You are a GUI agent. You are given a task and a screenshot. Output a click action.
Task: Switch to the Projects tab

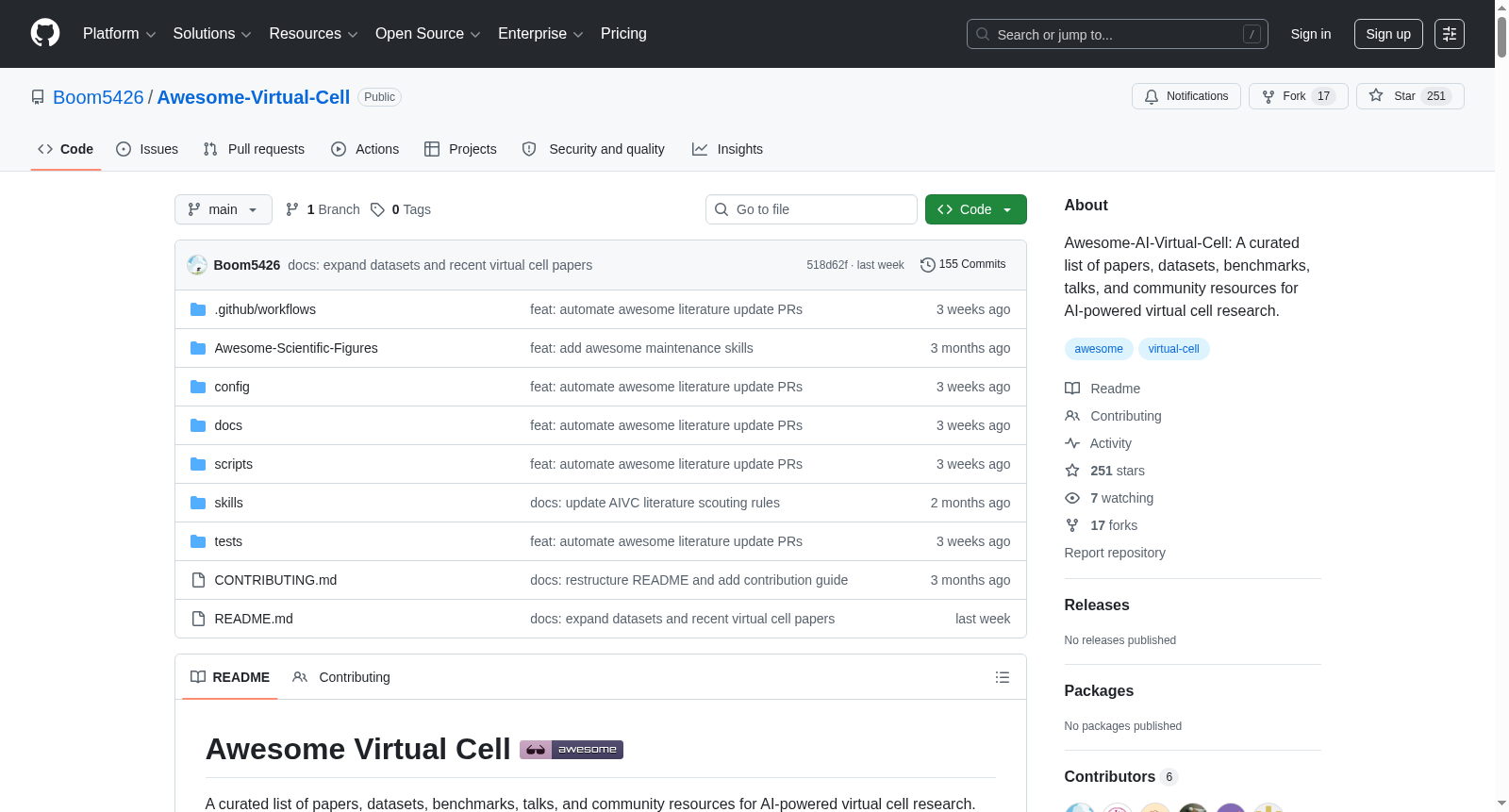tap(460, 149)
